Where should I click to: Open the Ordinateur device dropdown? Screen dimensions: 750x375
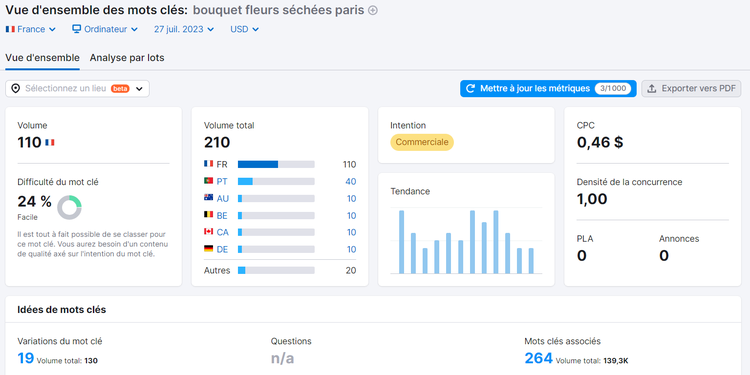click(105, 29)
